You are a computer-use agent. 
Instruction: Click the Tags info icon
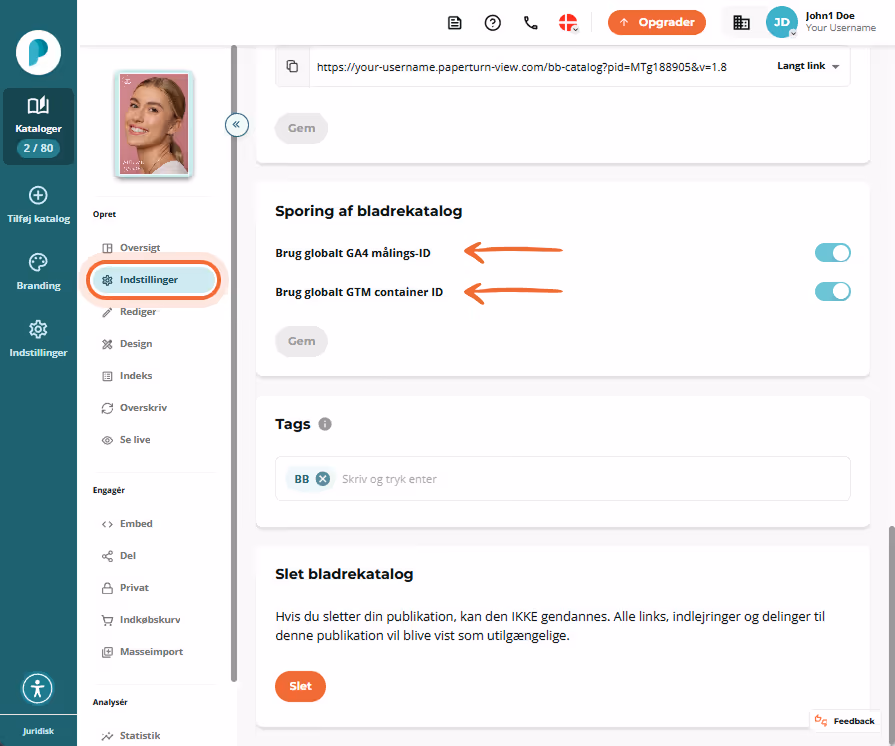tap(325, 424)
